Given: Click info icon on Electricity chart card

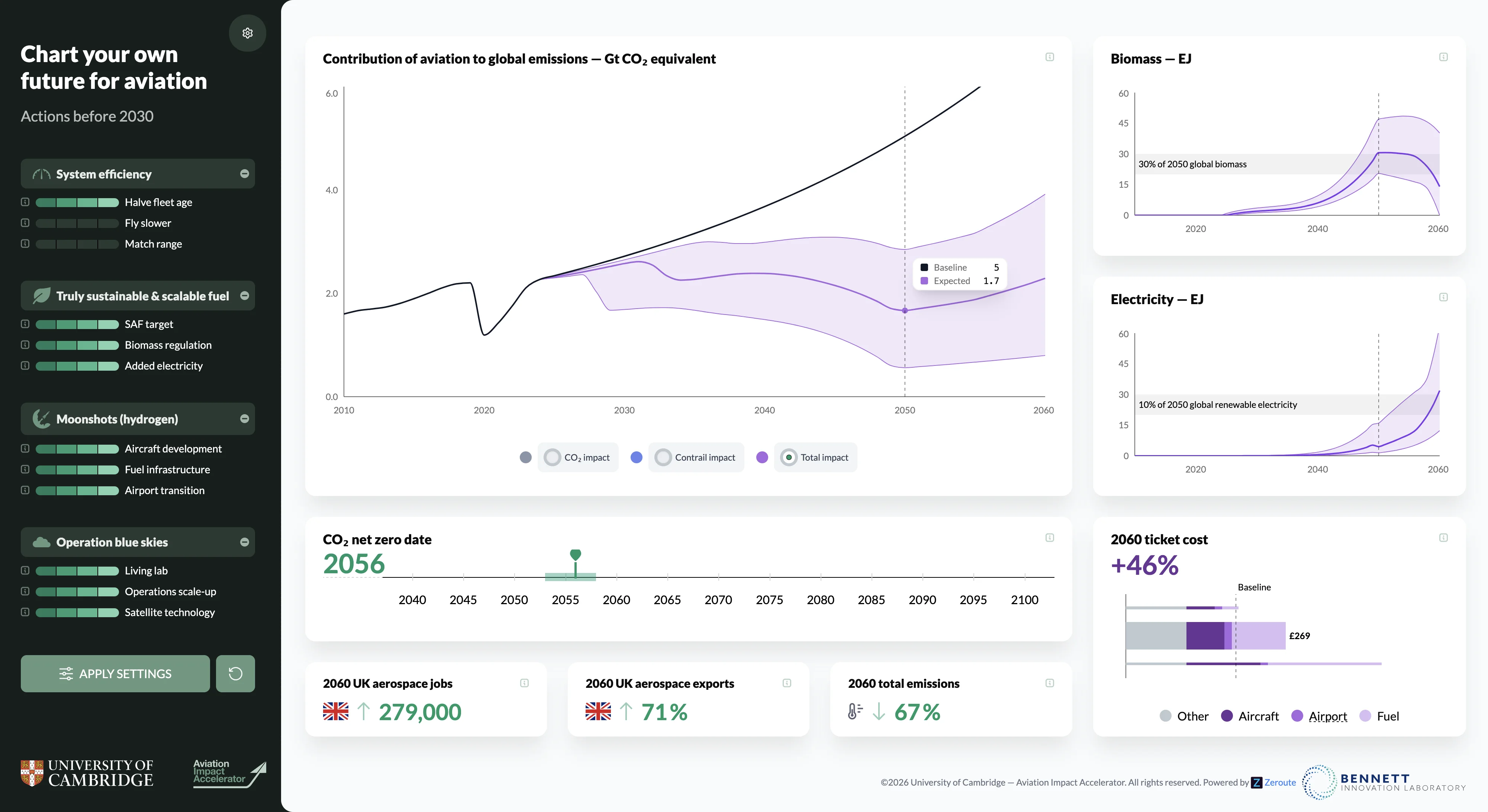Looking at the screenshot, I should click(1443, 297).
